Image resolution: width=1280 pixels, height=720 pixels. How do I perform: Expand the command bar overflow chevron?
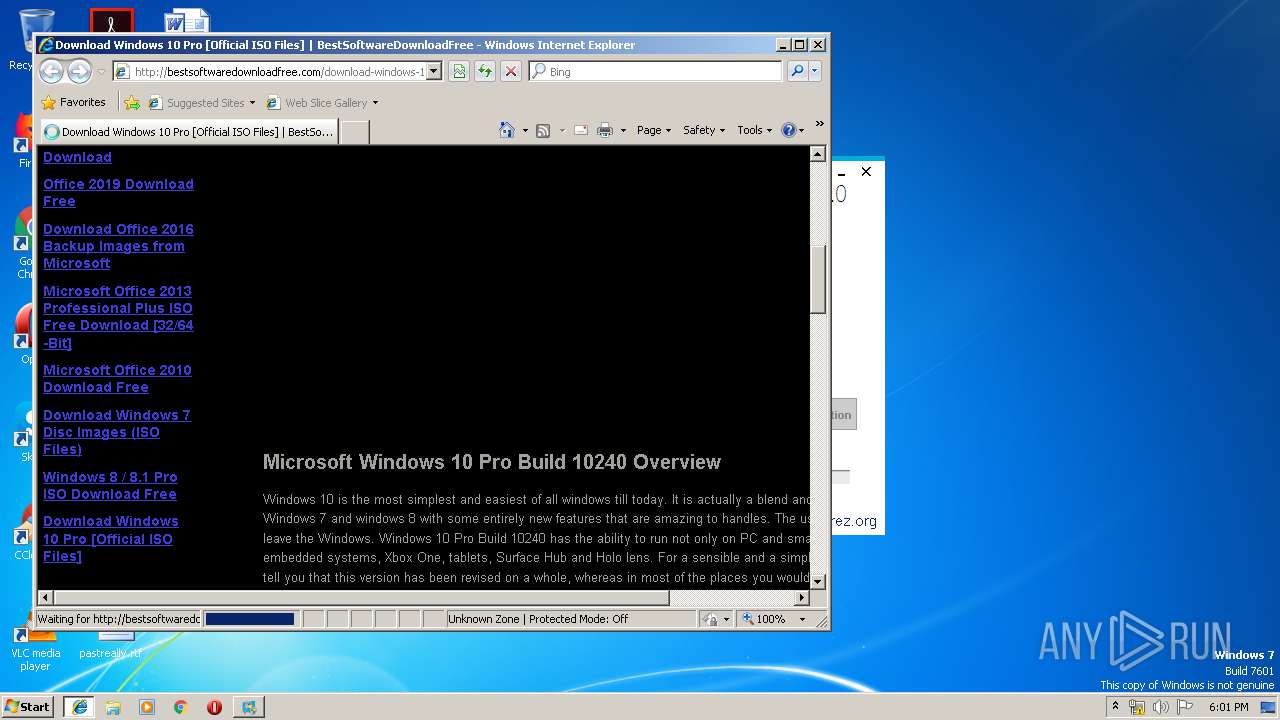pos(819,124)
